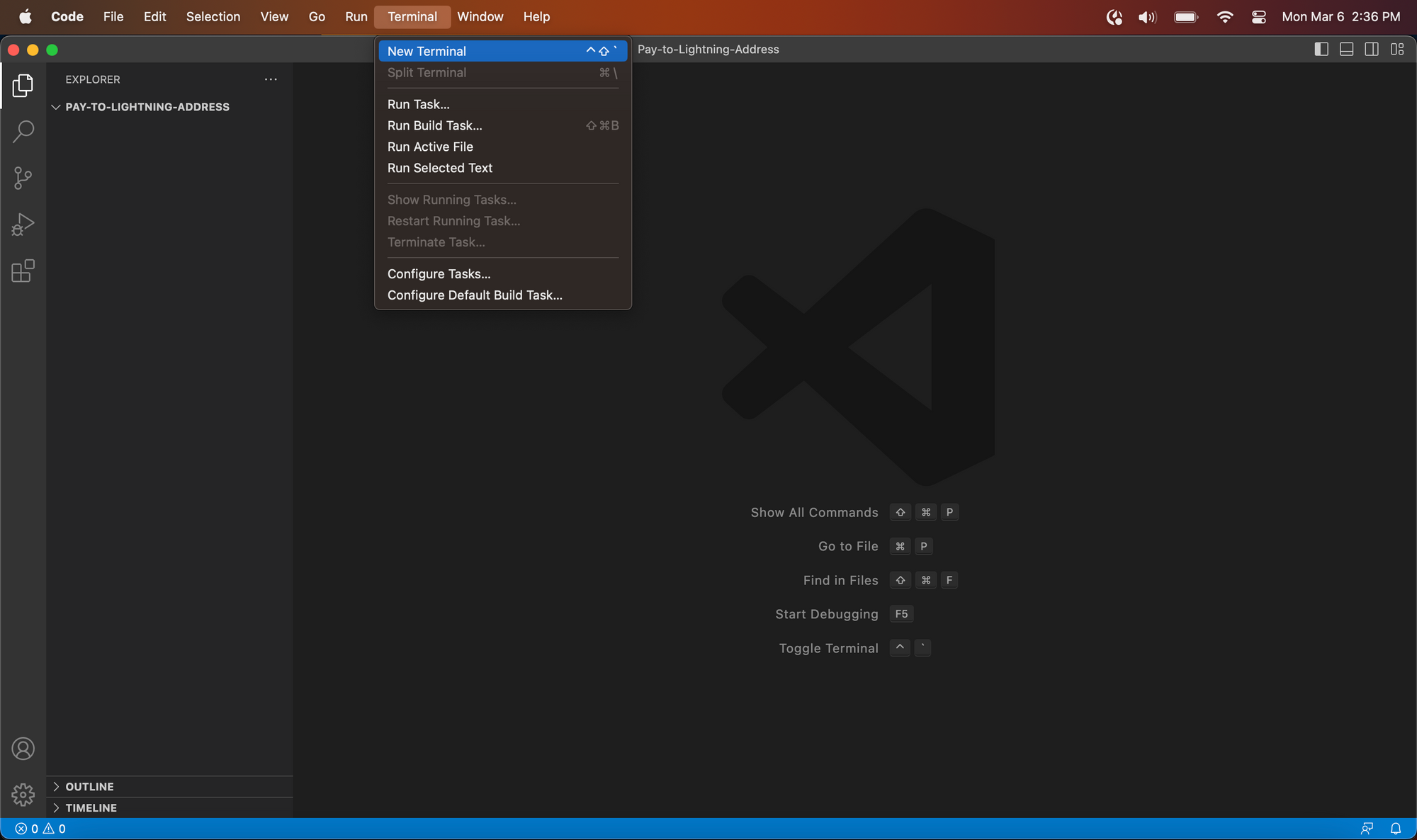This screenshot has height=840, width=1417.
Task: Click the F5 key hint
Action: [x=901, y=614]
